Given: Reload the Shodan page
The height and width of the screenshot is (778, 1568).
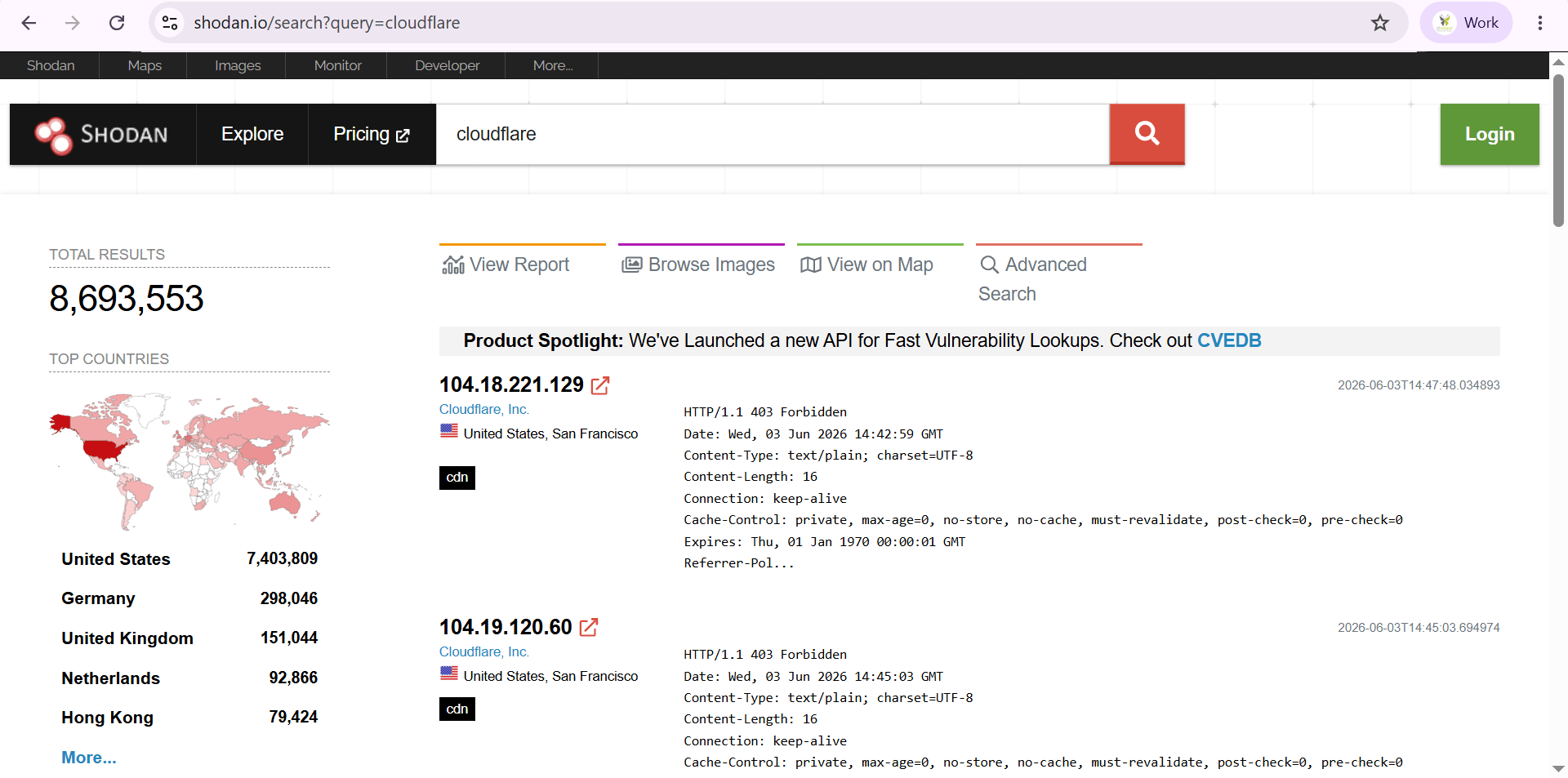Looking at the screenshot, I should tap(117, 23).
